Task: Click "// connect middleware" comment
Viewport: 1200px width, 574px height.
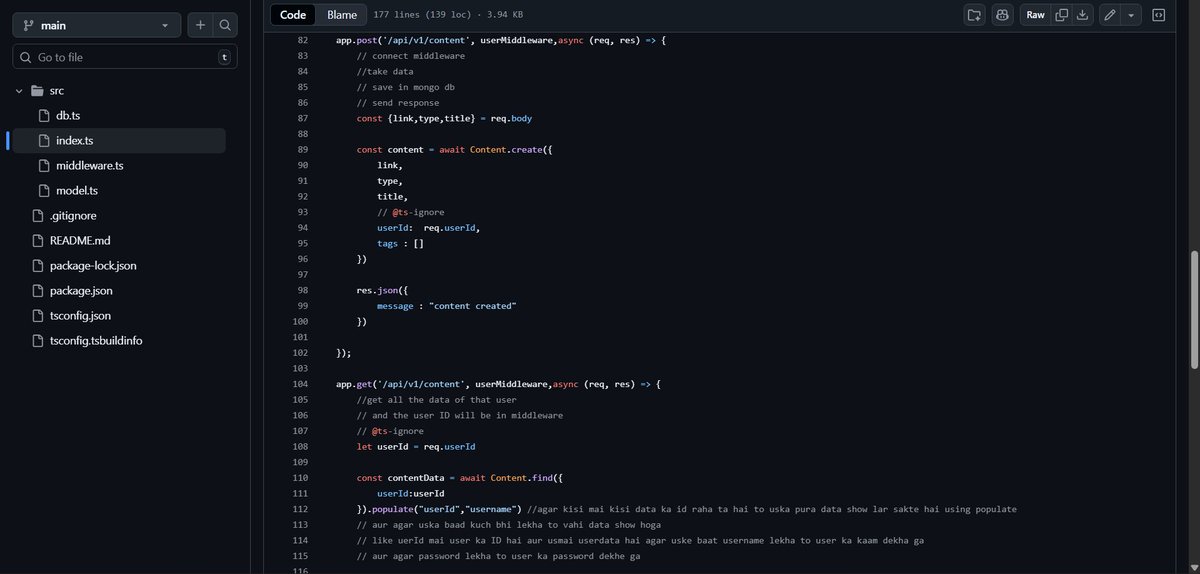Action: (x=411, y=56)
